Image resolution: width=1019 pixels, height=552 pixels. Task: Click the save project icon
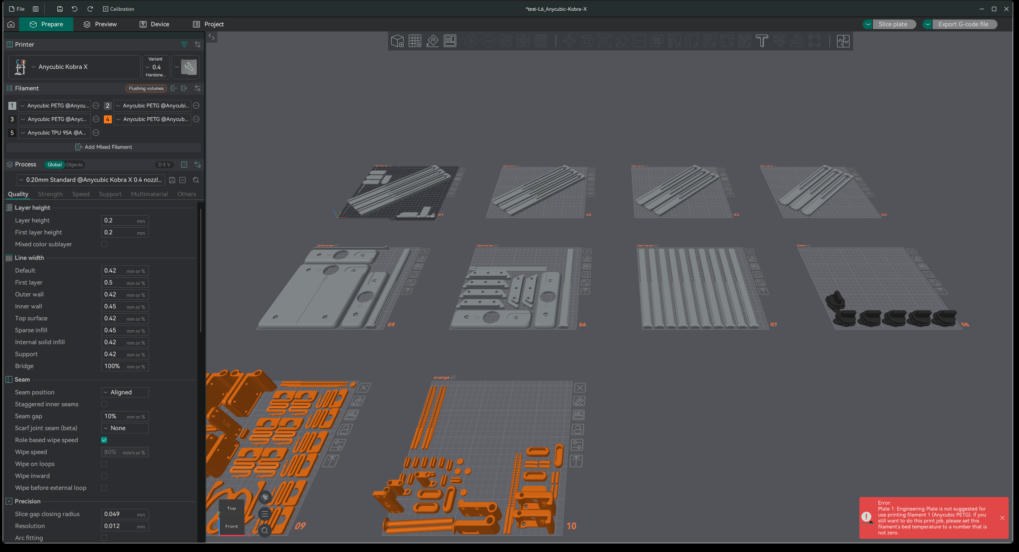click(x=59, y=9)
